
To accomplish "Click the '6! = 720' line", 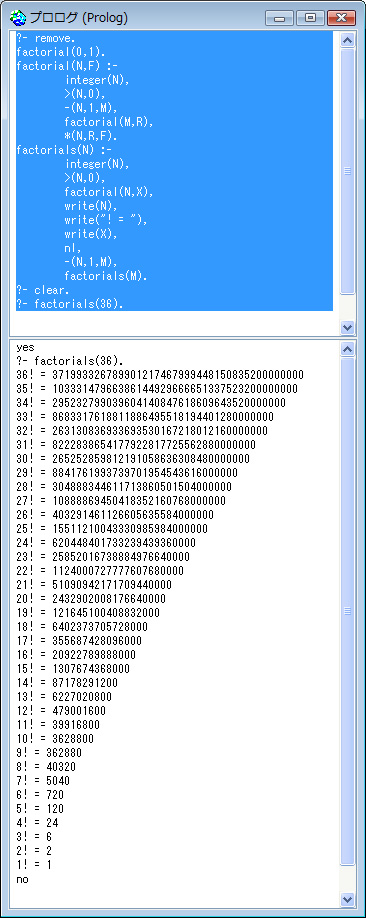I will tap(41, 795).
